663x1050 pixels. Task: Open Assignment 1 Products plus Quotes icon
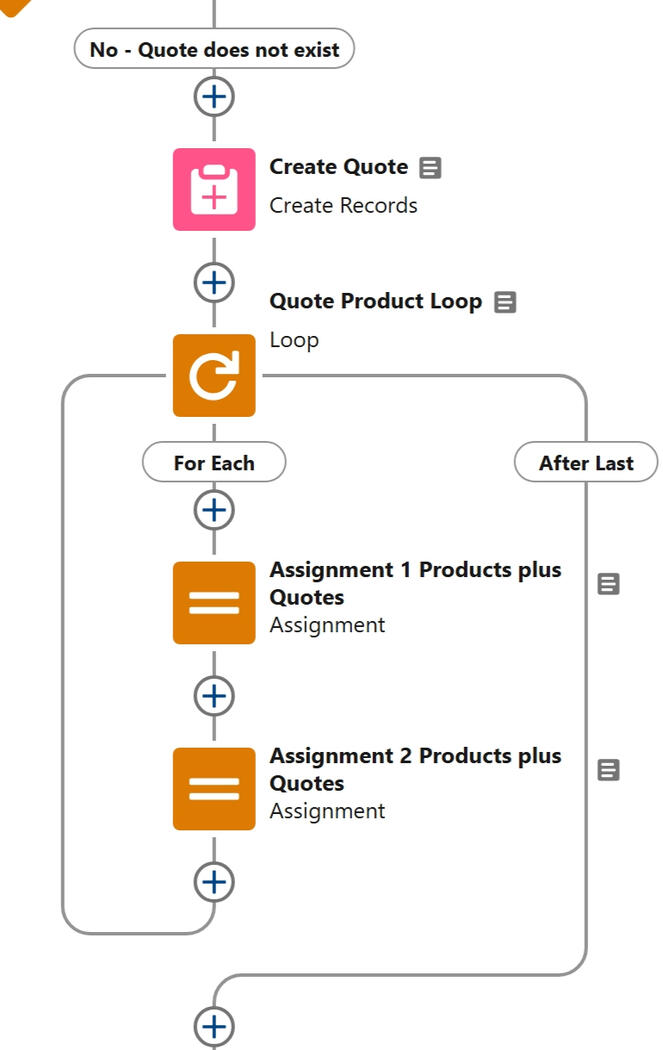click(x=214, y=602)
